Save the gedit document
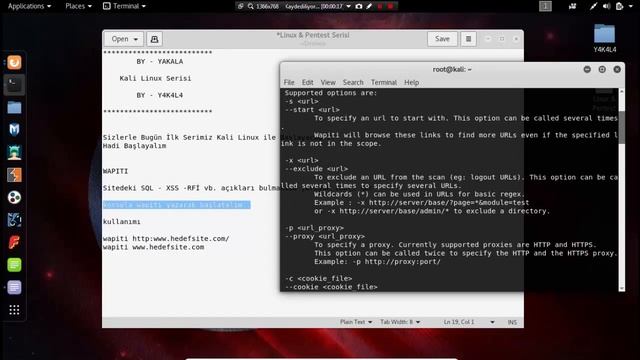This screenshot has height=360, width=640. click(442, 39)
